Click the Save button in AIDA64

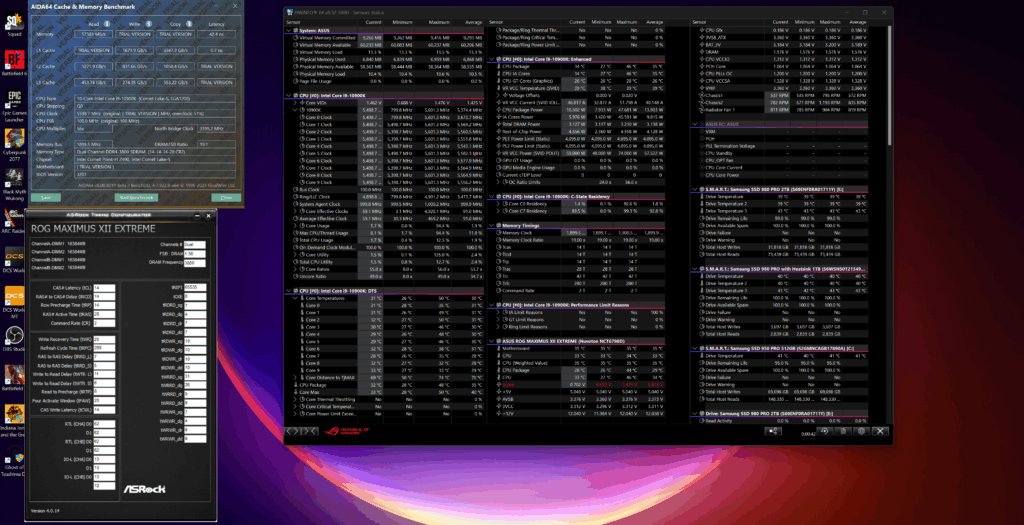click(45, 197)
